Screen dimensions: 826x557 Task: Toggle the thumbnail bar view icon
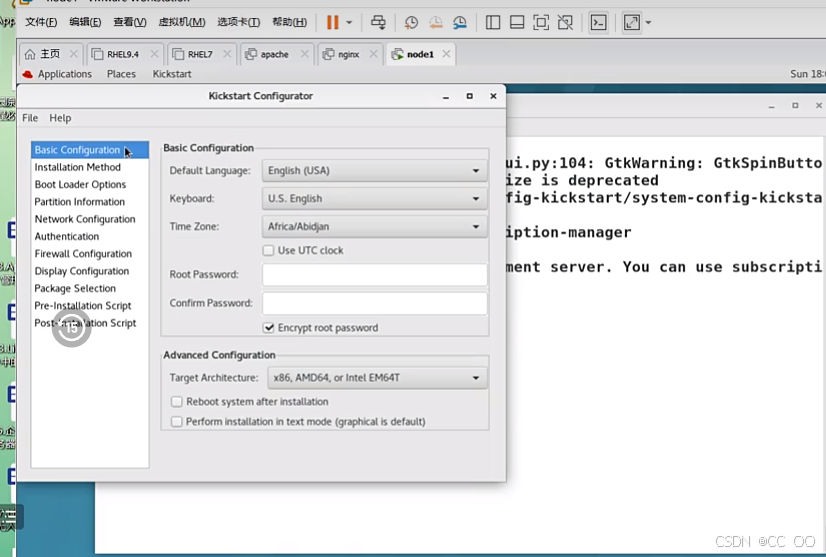[517, 23]
